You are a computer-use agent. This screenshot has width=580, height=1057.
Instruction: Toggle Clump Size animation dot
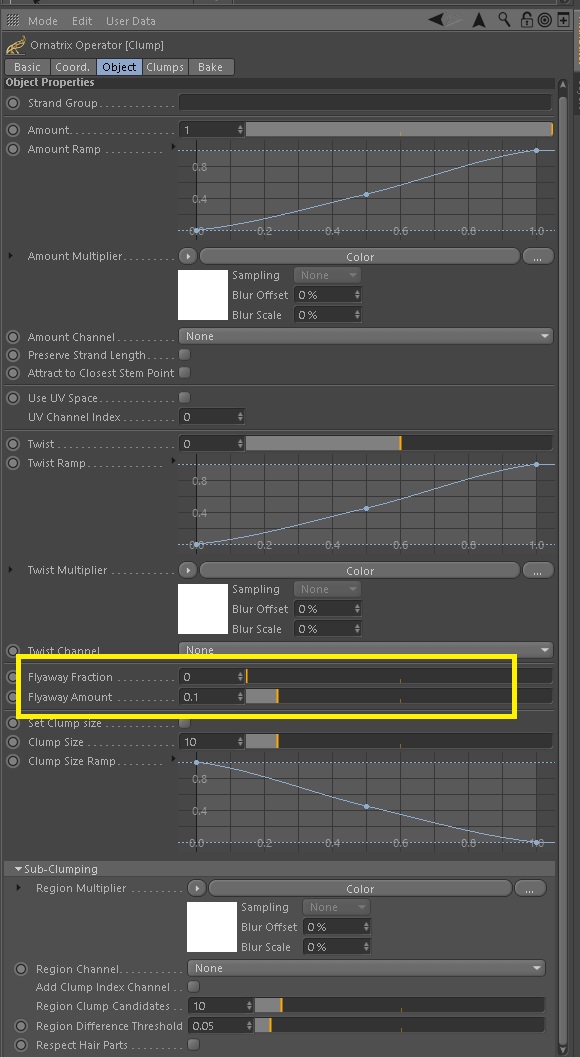click(13, 742)
